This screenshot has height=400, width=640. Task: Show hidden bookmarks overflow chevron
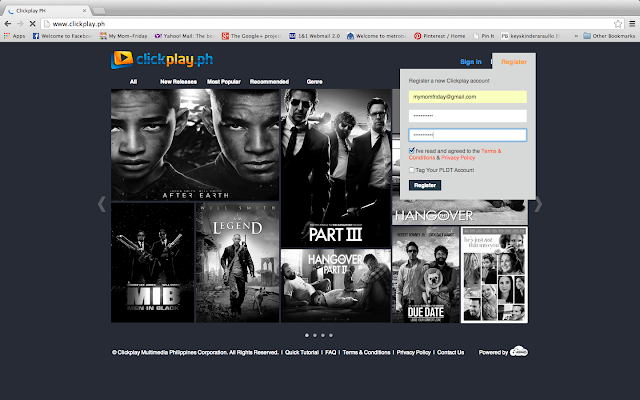pyautogui.click(x=576, y=36)
